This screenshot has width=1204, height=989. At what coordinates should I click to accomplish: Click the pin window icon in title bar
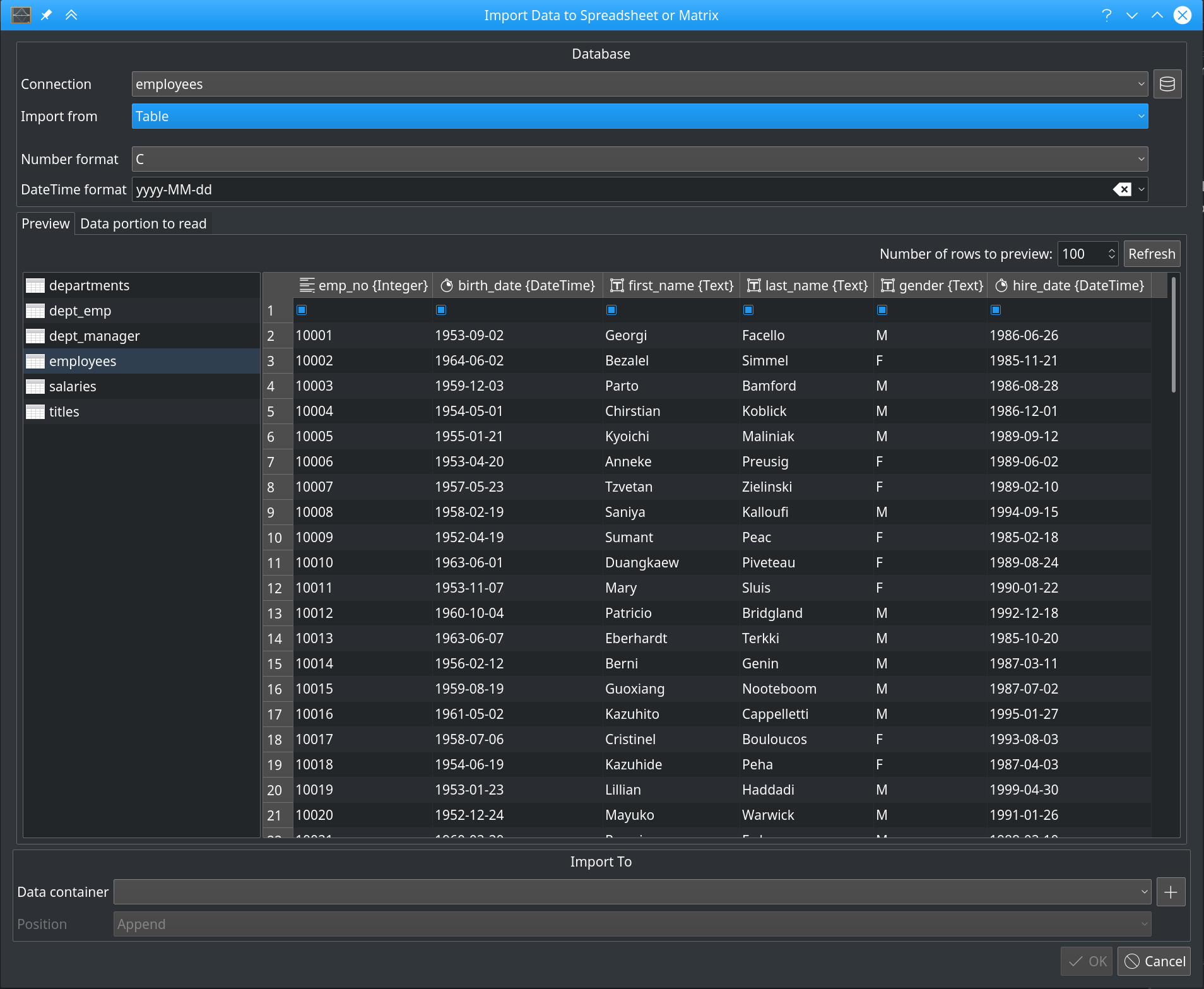coord(46,15)
